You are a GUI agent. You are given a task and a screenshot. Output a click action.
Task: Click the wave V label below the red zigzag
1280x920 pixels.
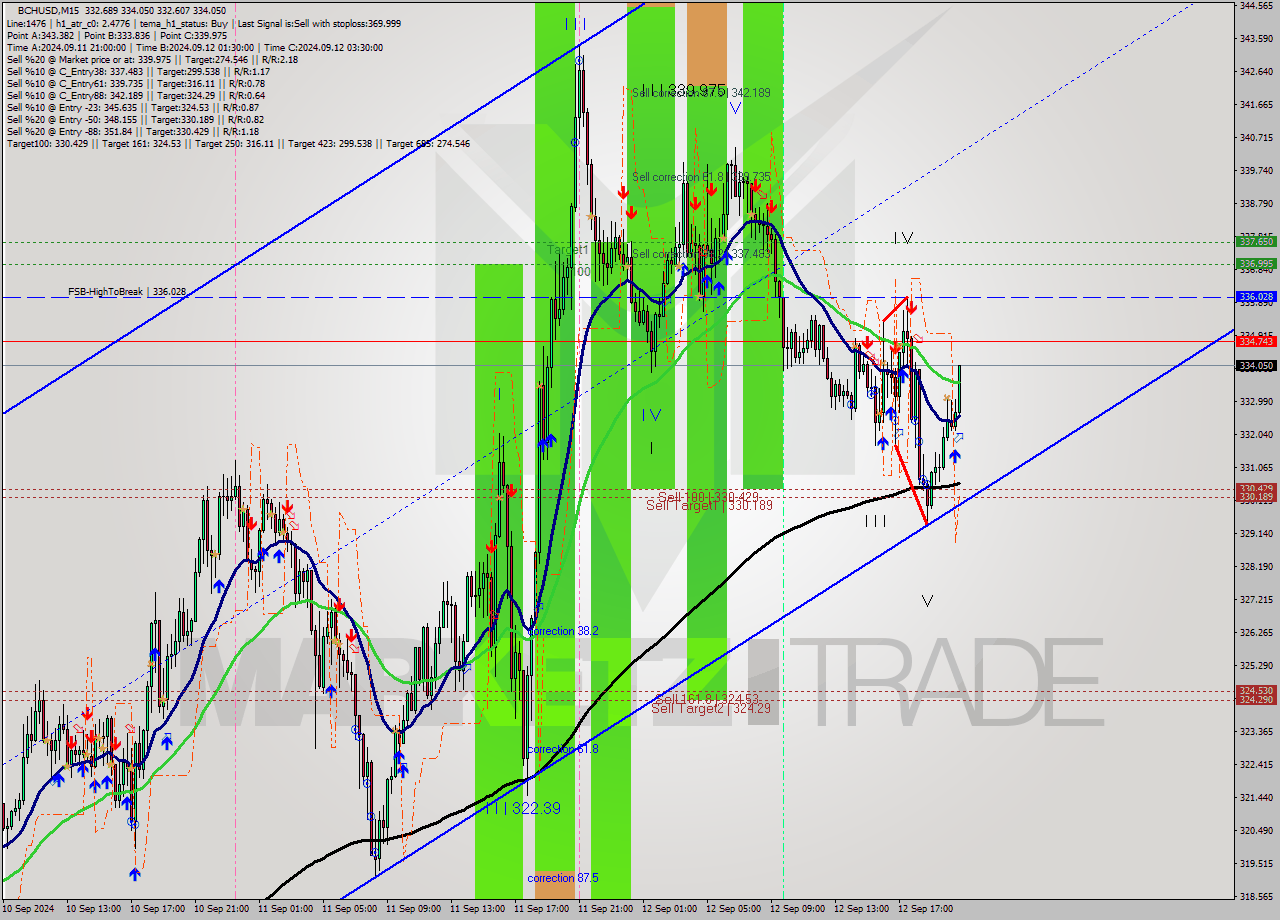pyautogui.click(x=927, y=601)
